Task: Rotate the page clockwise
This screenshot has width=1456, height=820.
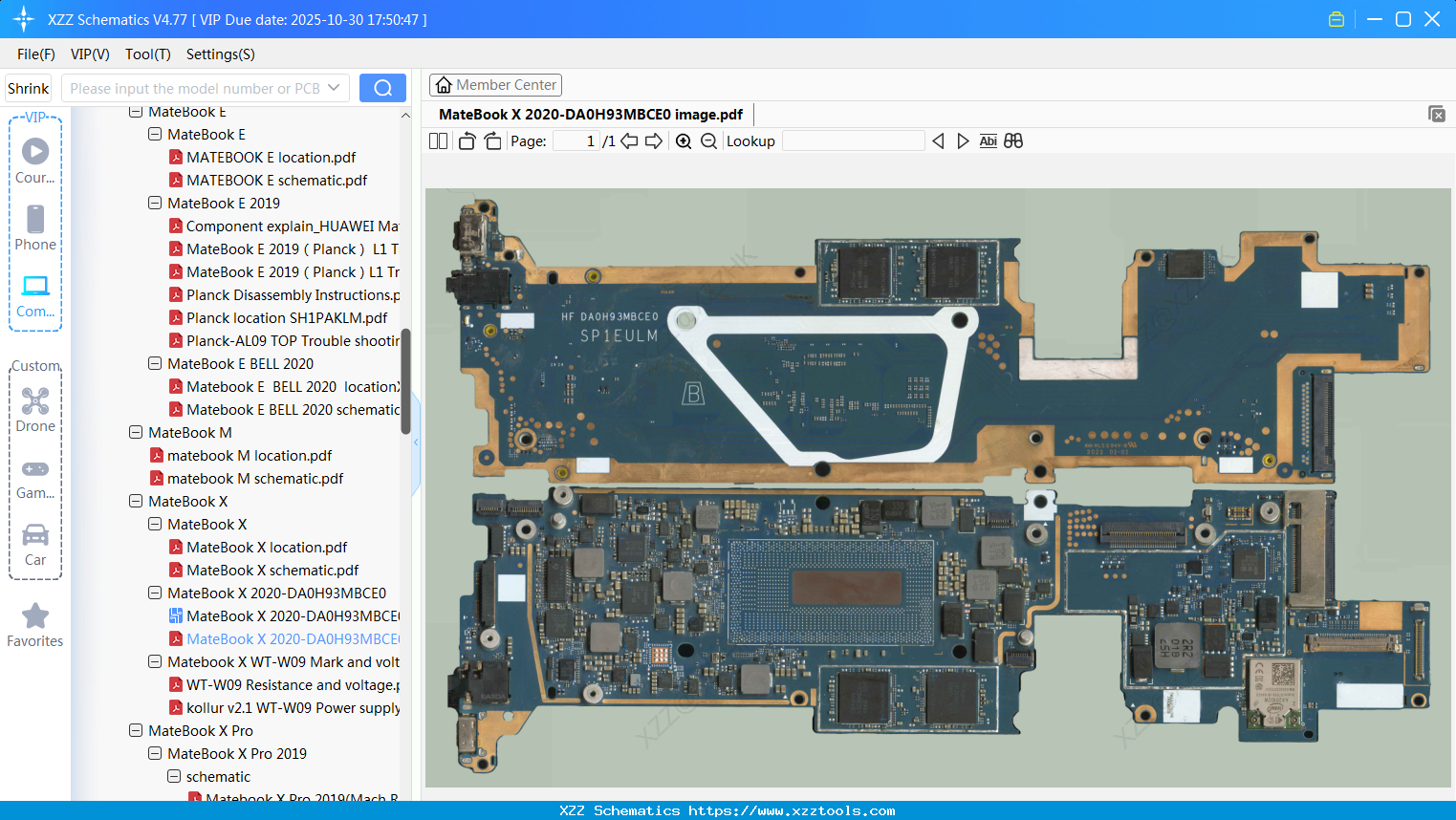Action: tap(492, 141)
